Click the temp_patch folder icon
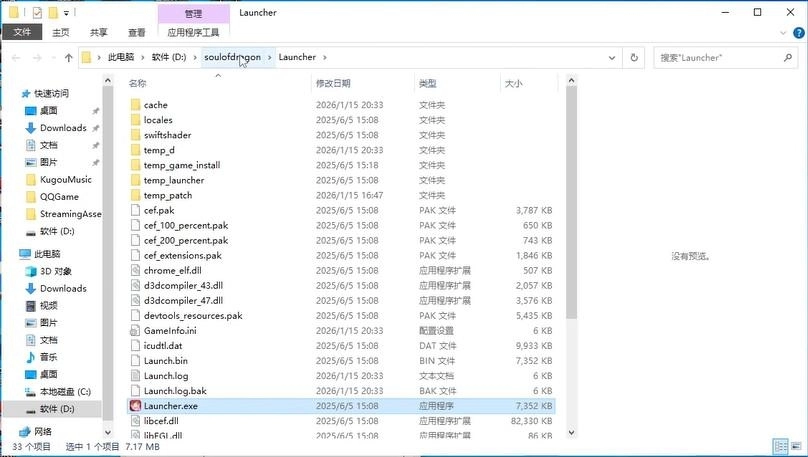 click(136, 195)
